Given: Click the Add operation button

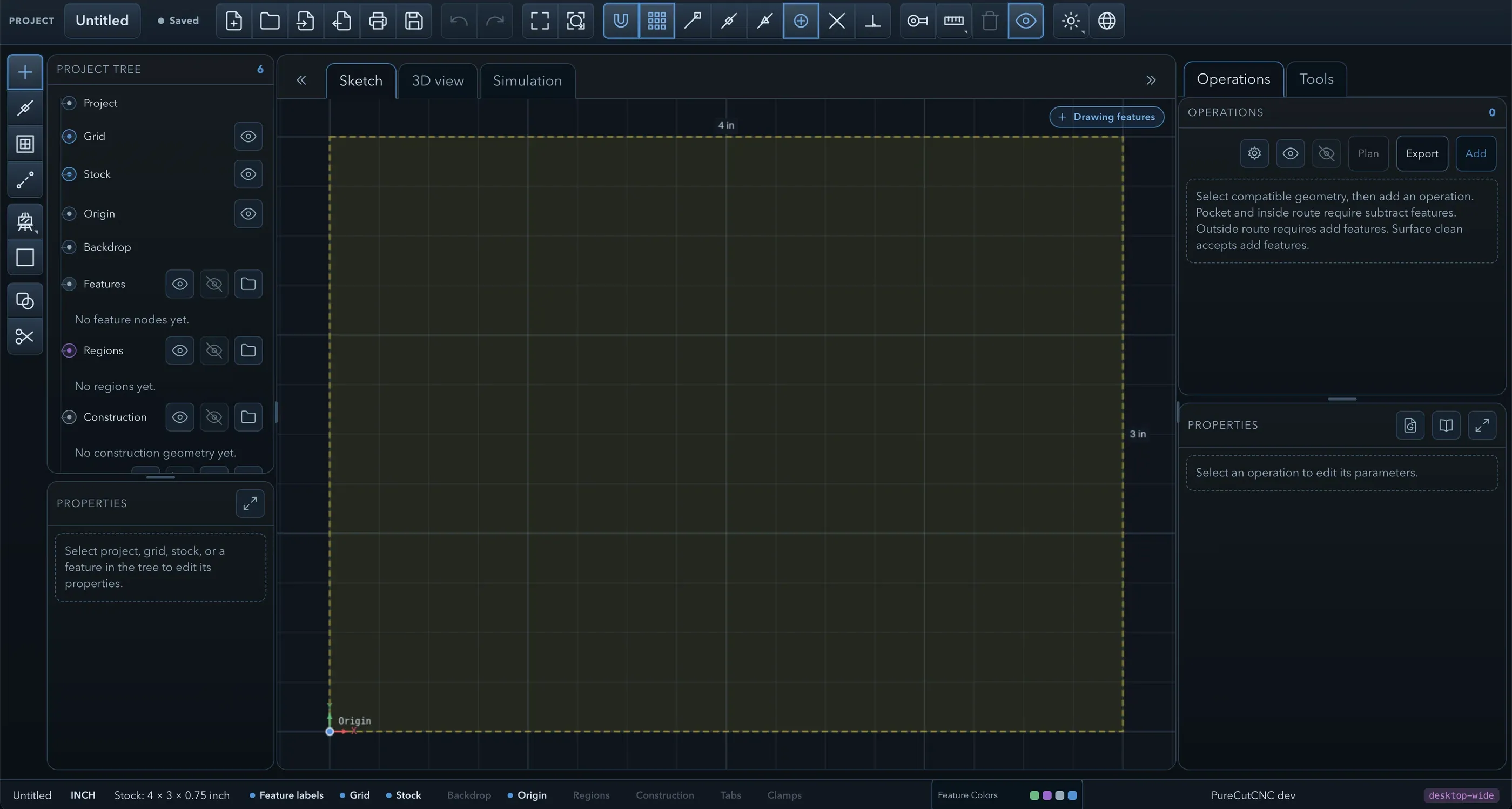Looking at the screenshot, I should [1476, 154].
